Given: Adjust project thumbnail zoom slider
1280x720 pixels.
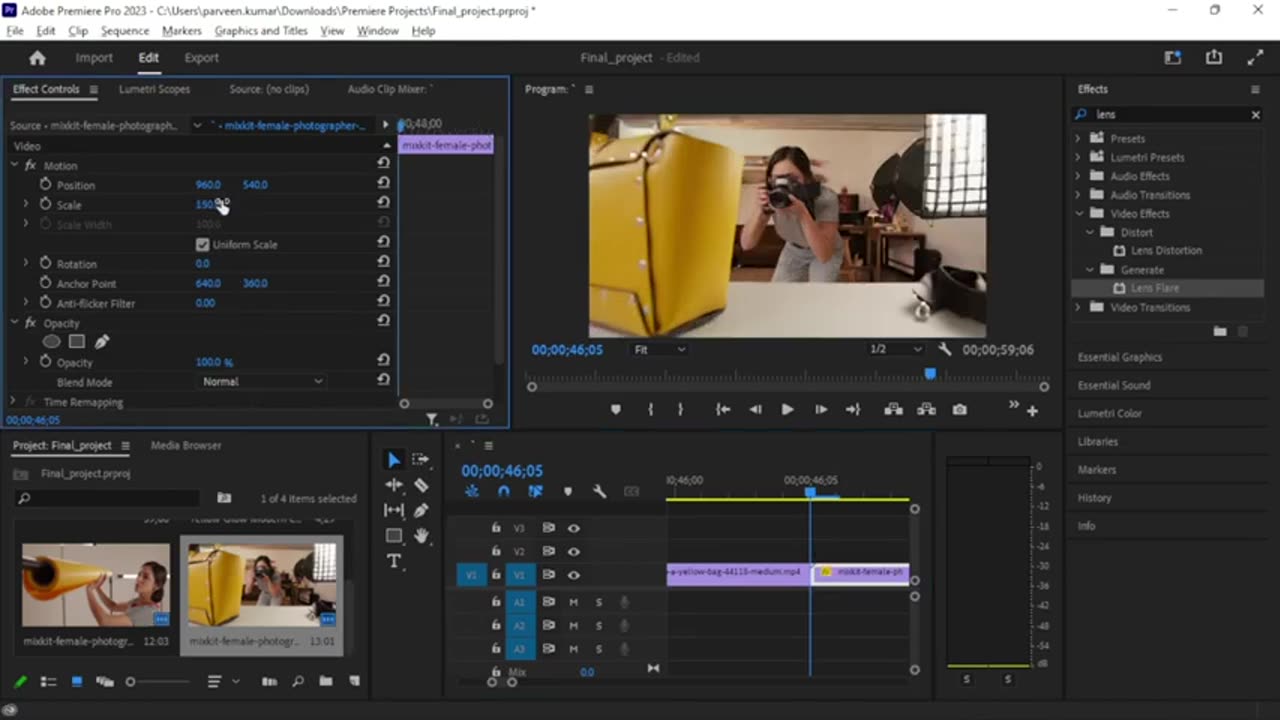Looking at the screenshot, I should point(131,682).
